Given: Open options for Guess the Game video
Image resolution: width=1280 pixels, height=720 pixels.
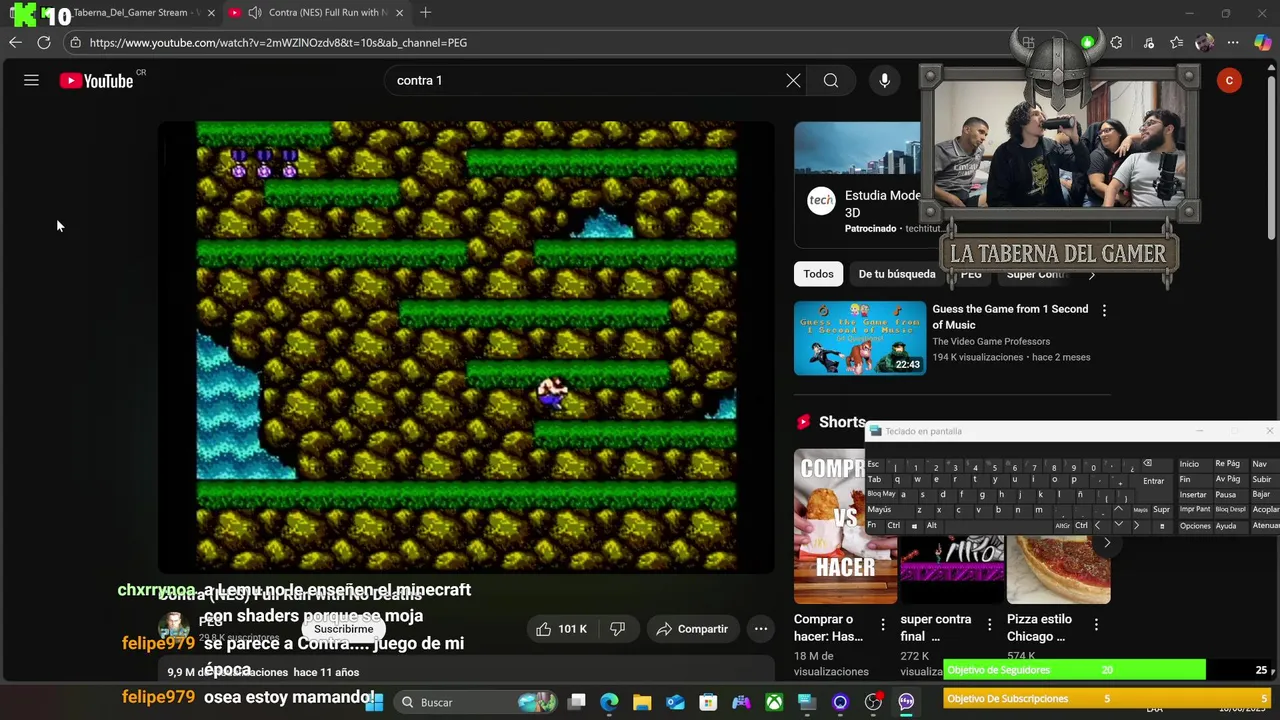Looking at the screenshot, I should (1104, 311).
